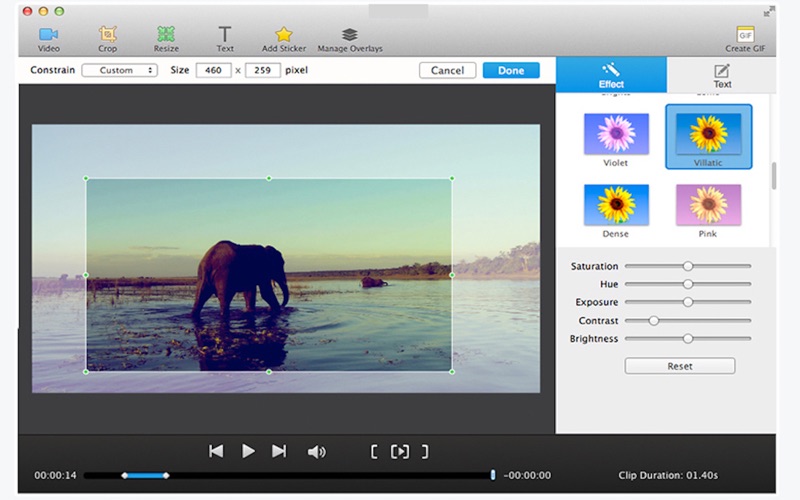
Task: Cancel the crop operation
Action: 447,71
